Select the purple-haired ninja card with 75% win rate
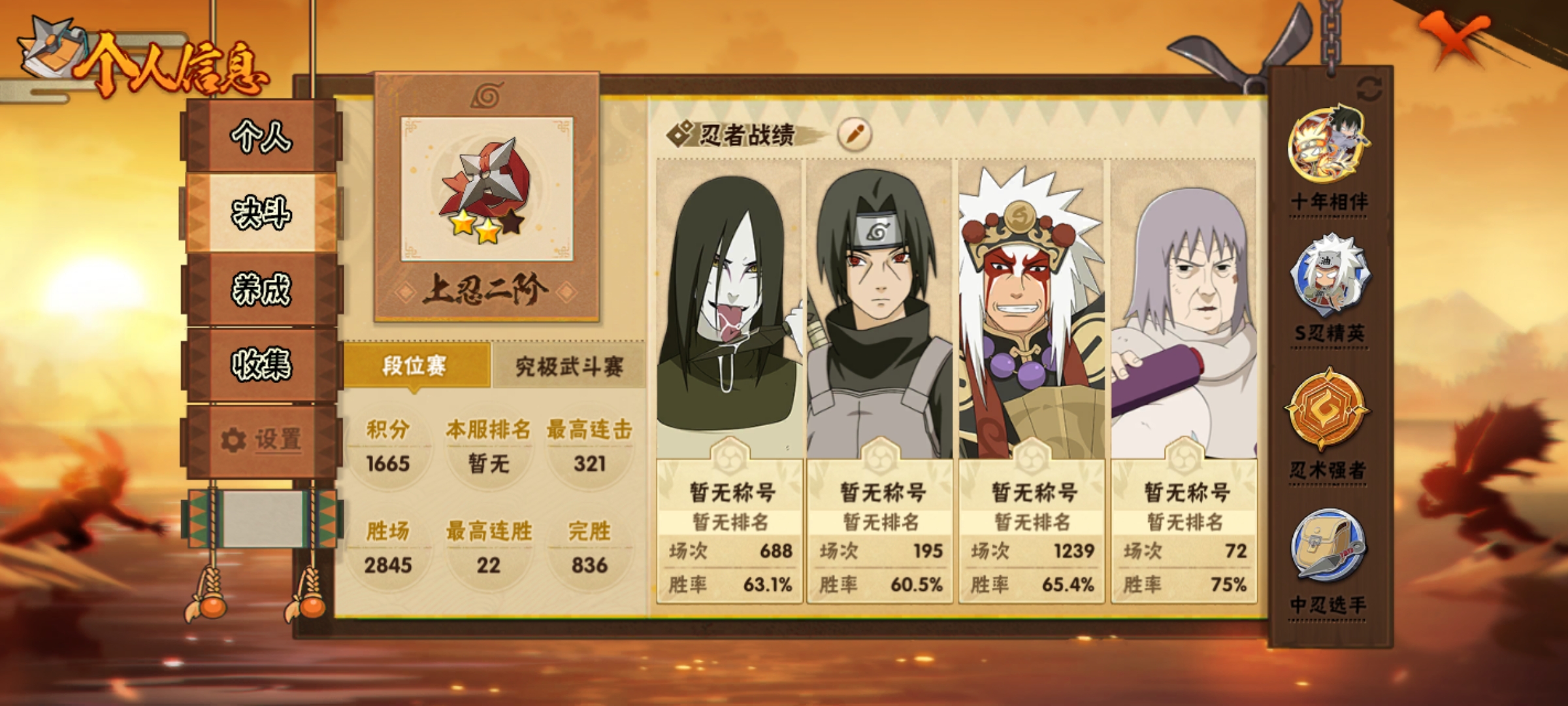This screenshot has height=706, width=1568. click(x=1184, y=380)
